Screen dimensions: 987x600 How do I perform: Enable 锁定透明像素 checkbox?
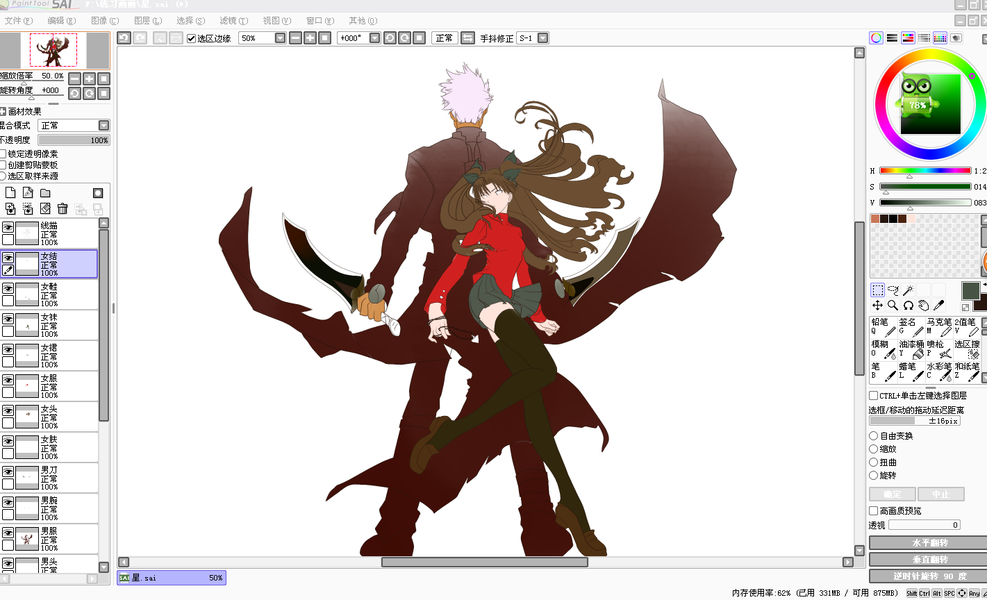point(3,154)
